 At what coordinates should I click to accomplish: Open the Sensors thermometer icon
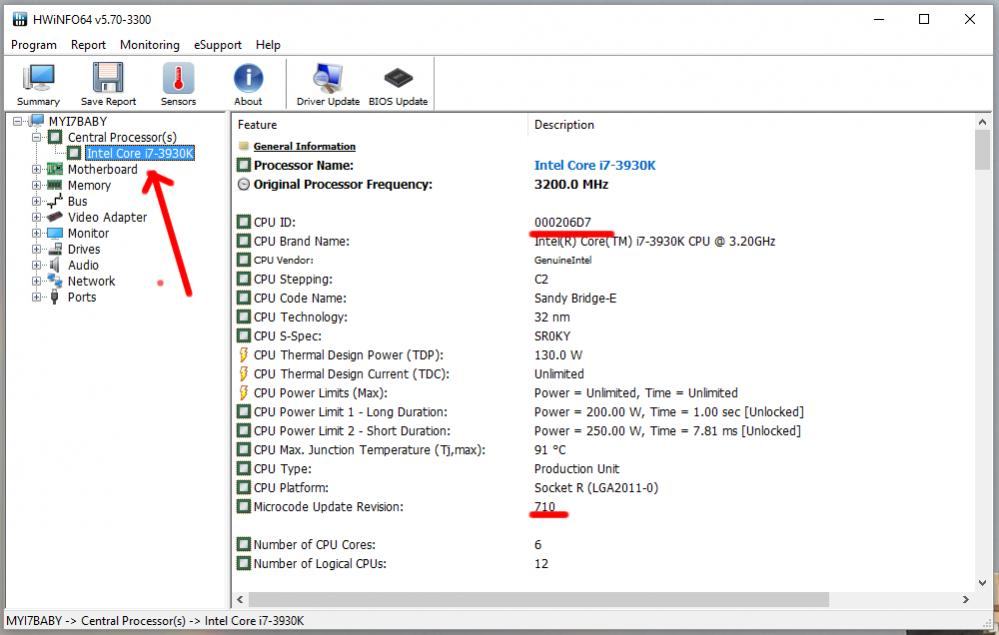[x=178, y=84]
